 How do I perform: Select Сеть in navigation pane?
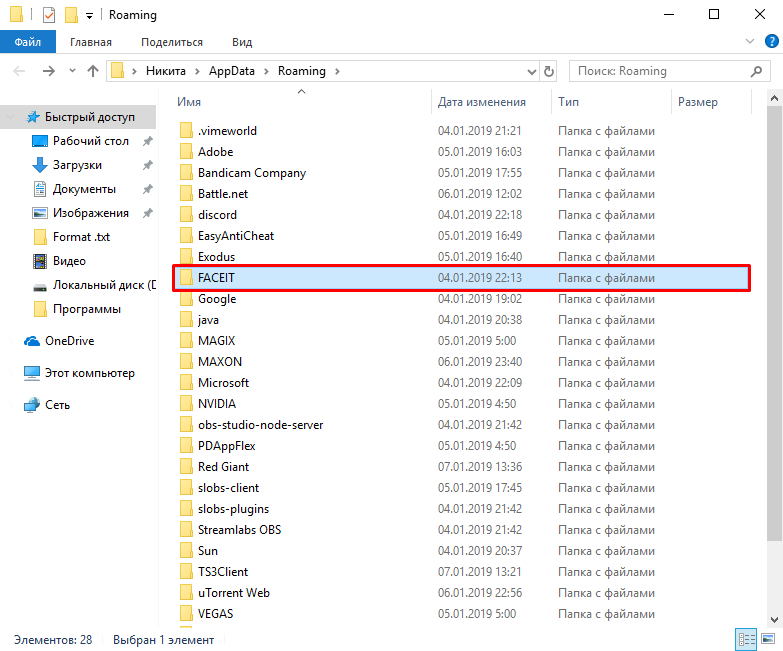[x=57, y=405]
